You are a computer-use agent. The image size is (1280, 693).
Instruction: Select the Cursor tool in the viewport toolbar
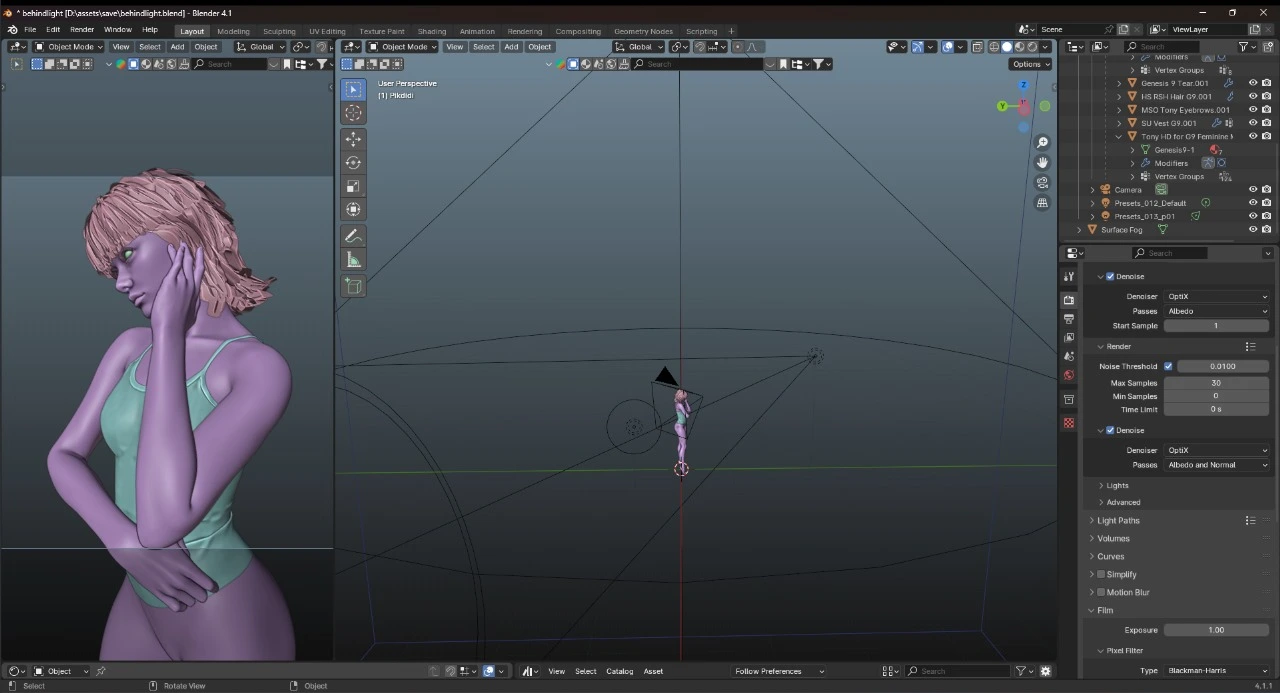tap(353, 113)
